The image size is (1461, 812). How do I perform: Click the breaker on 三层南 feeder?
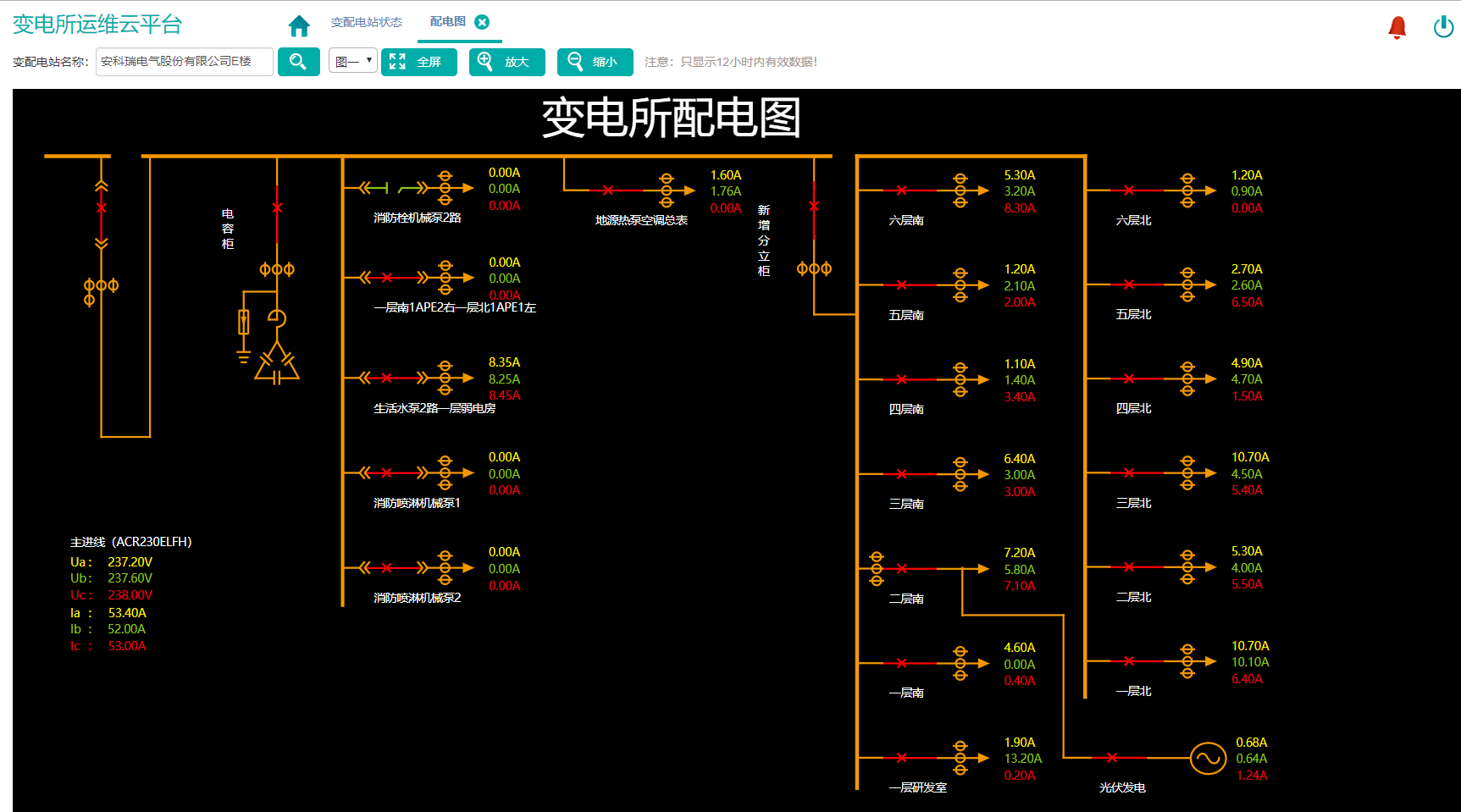[x=901, y=474]
